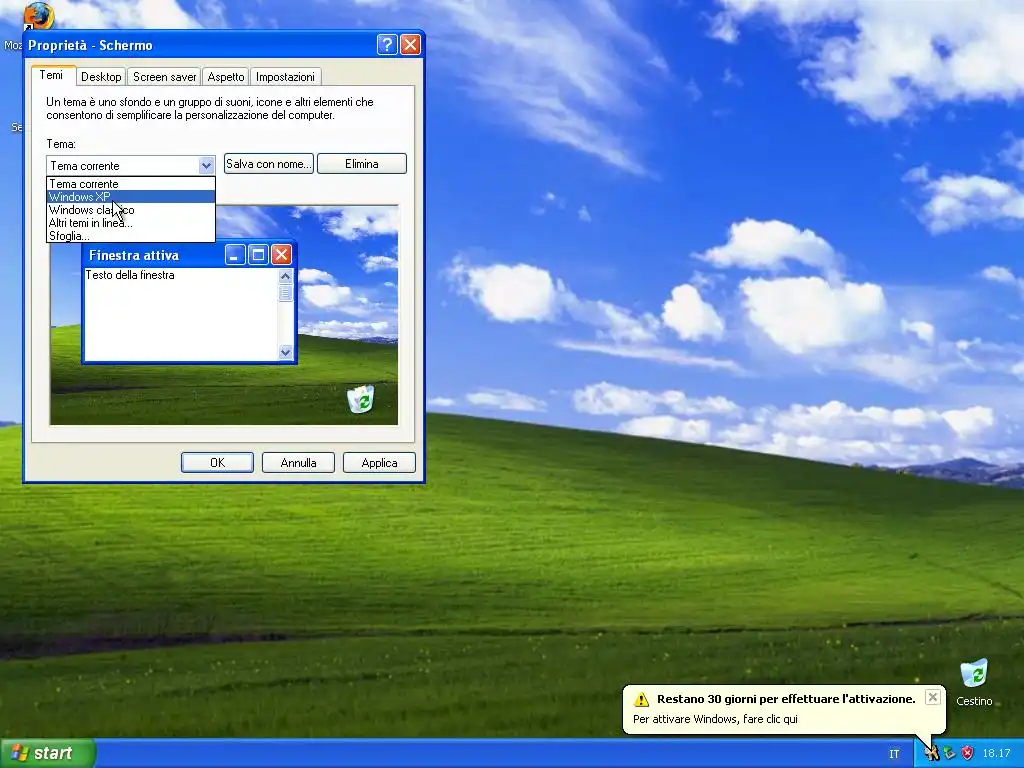Click the Elimina button
This screenshot has height=768, width=1024.
[x=362, y=164]
